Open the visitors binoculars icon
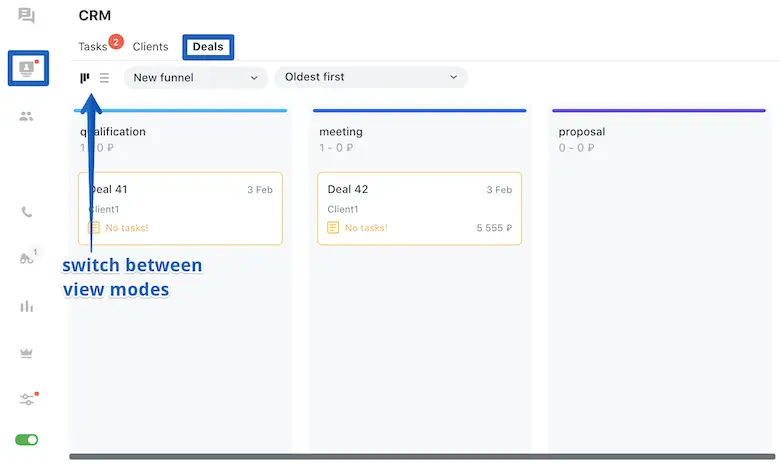 pos(26,258)
